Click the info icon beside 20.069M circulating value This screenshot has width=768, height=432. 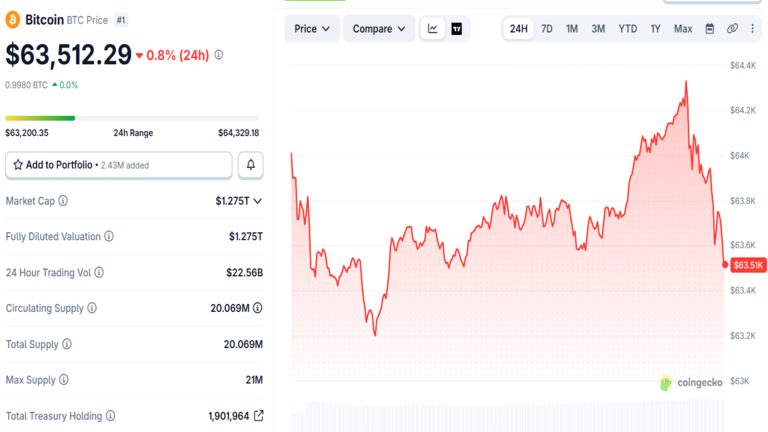[x=258, y=308]
